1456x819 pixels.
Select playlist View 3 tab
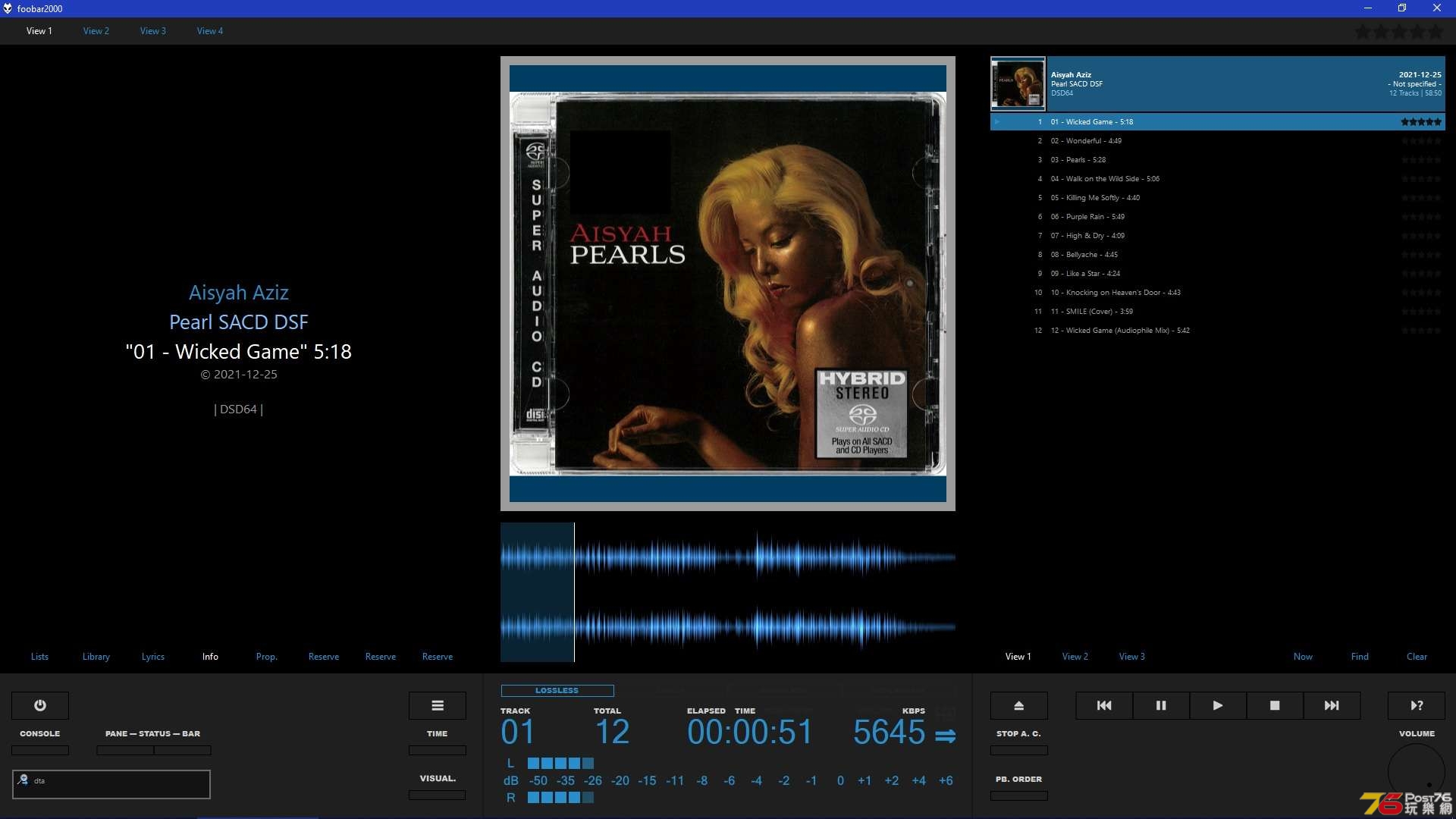1132,657
